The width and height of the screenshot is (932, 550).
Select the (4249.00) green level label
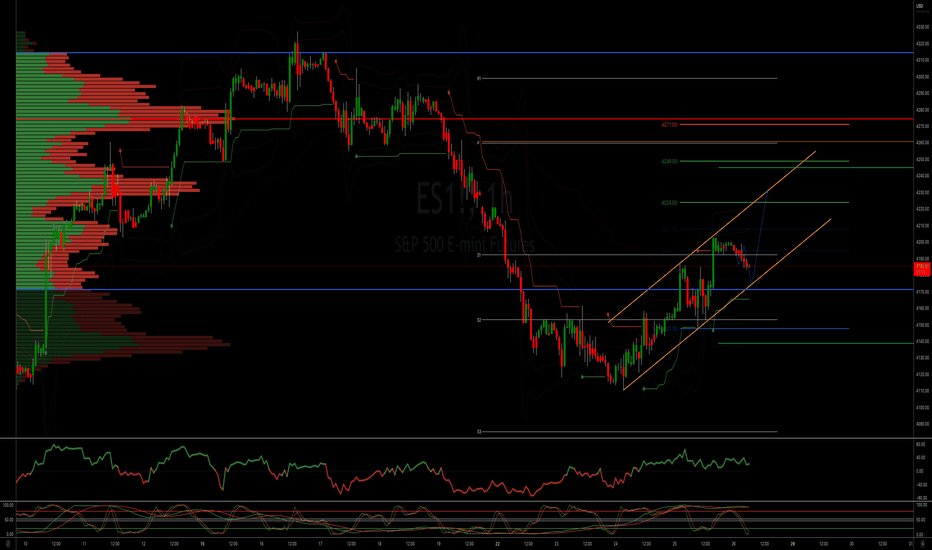[x=669, y=161]
